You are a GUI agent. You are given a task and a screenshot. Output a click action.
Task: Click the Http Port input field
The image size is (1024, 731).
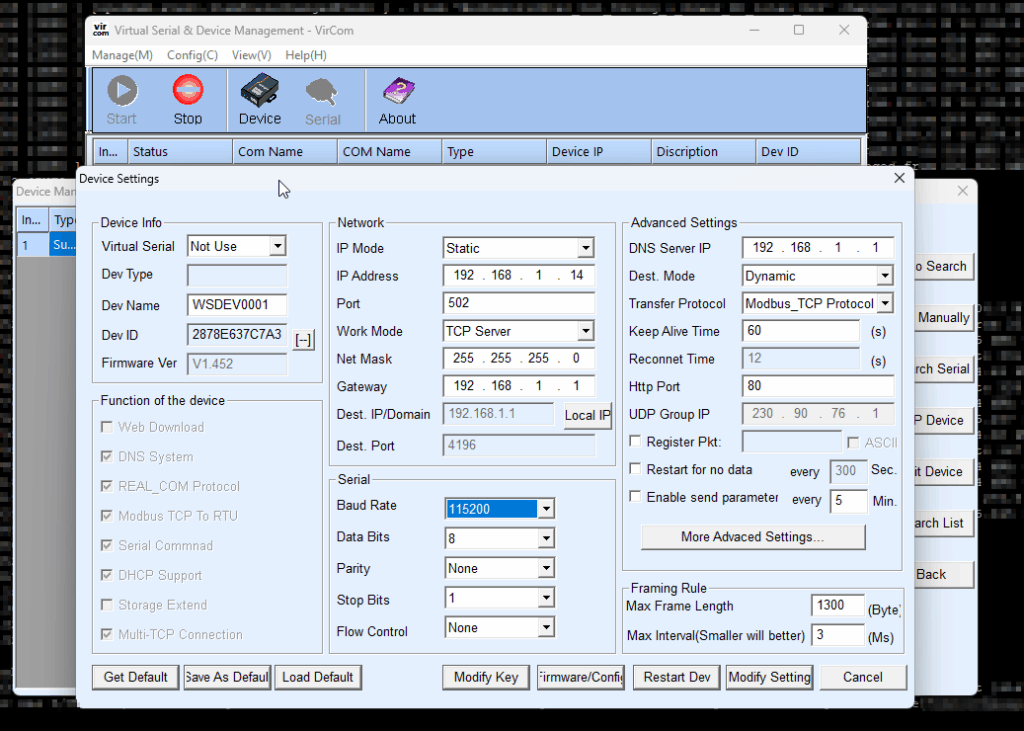[818, 386]
